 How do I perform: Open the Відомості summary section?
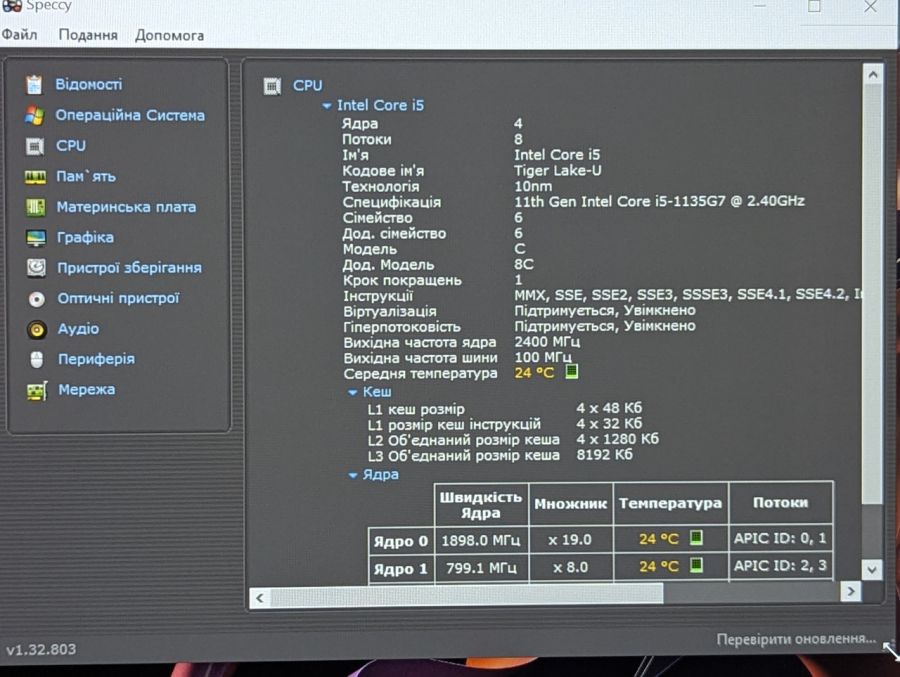coord(88,84)
